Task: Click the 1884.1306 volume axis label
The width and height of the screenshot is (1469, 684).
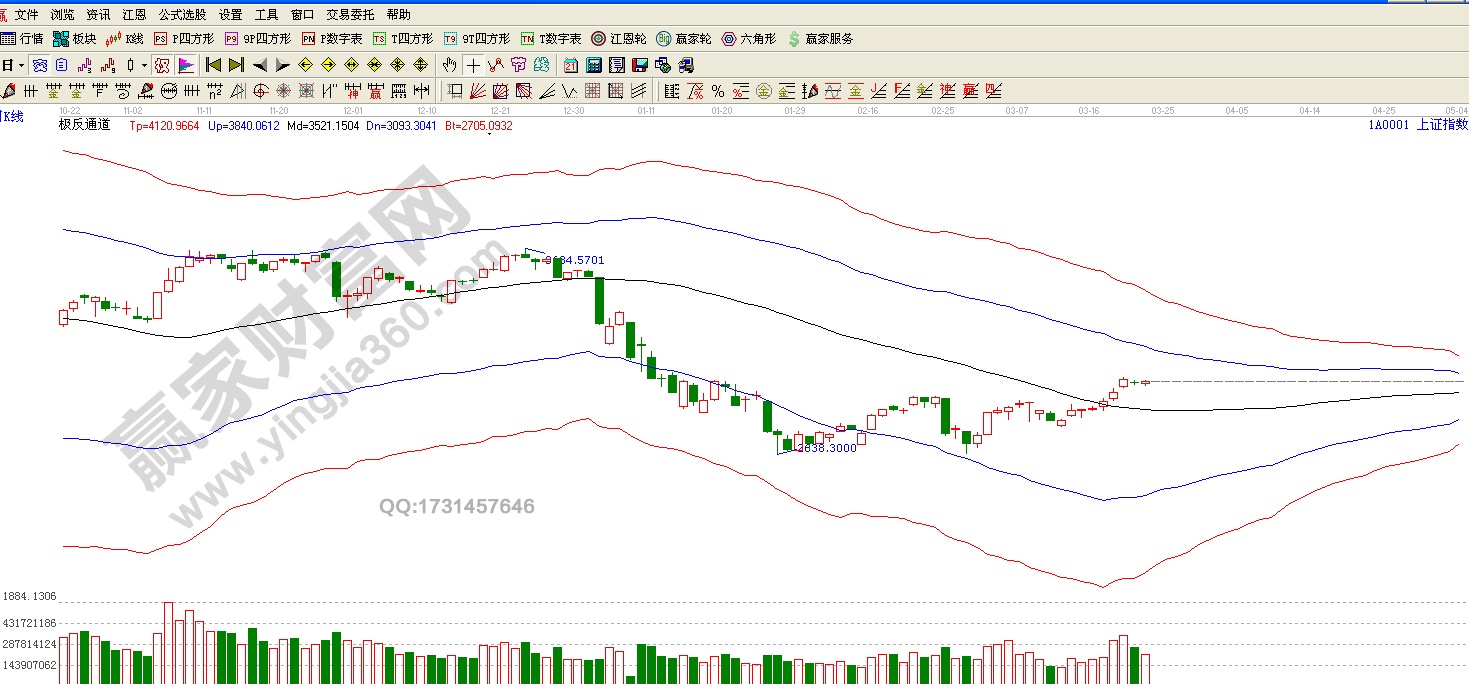Action: point(29,597)
